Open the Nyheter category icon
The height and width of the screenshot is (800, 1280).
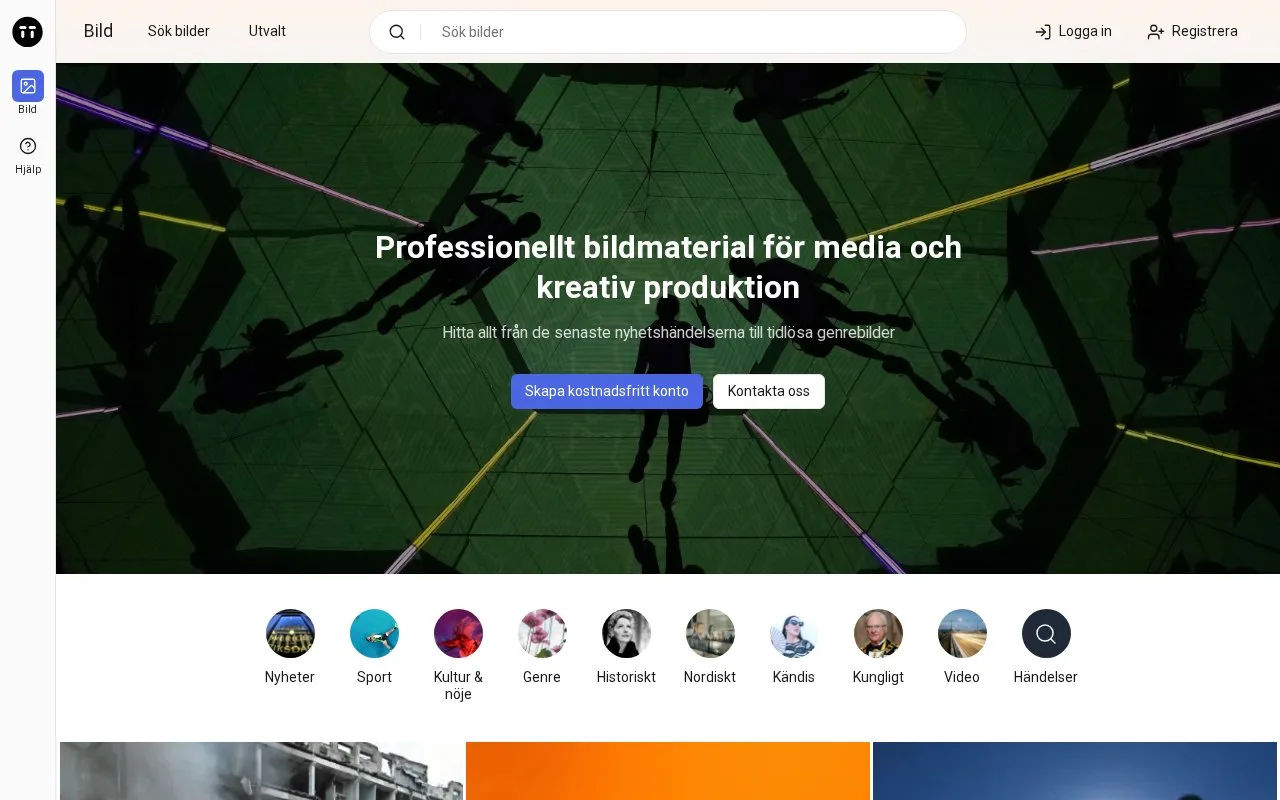tap(290, 634)
